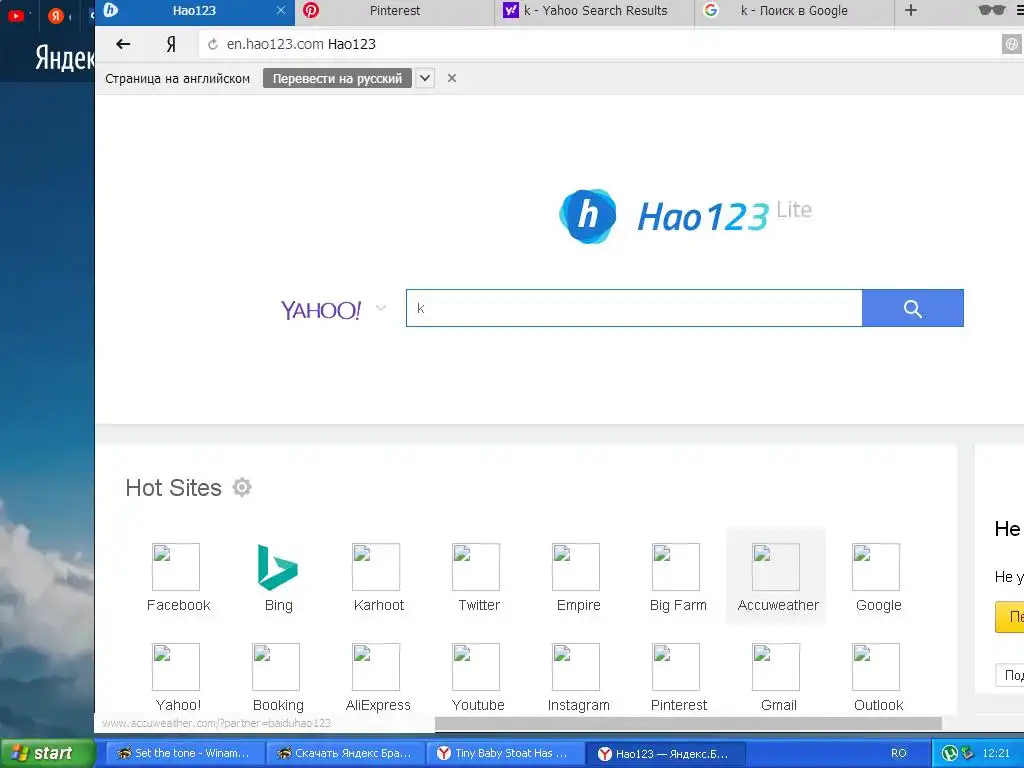Reload page using address bar refresh icon
The height and width of the screenshot is (768, 1024).
coord(212,44)
